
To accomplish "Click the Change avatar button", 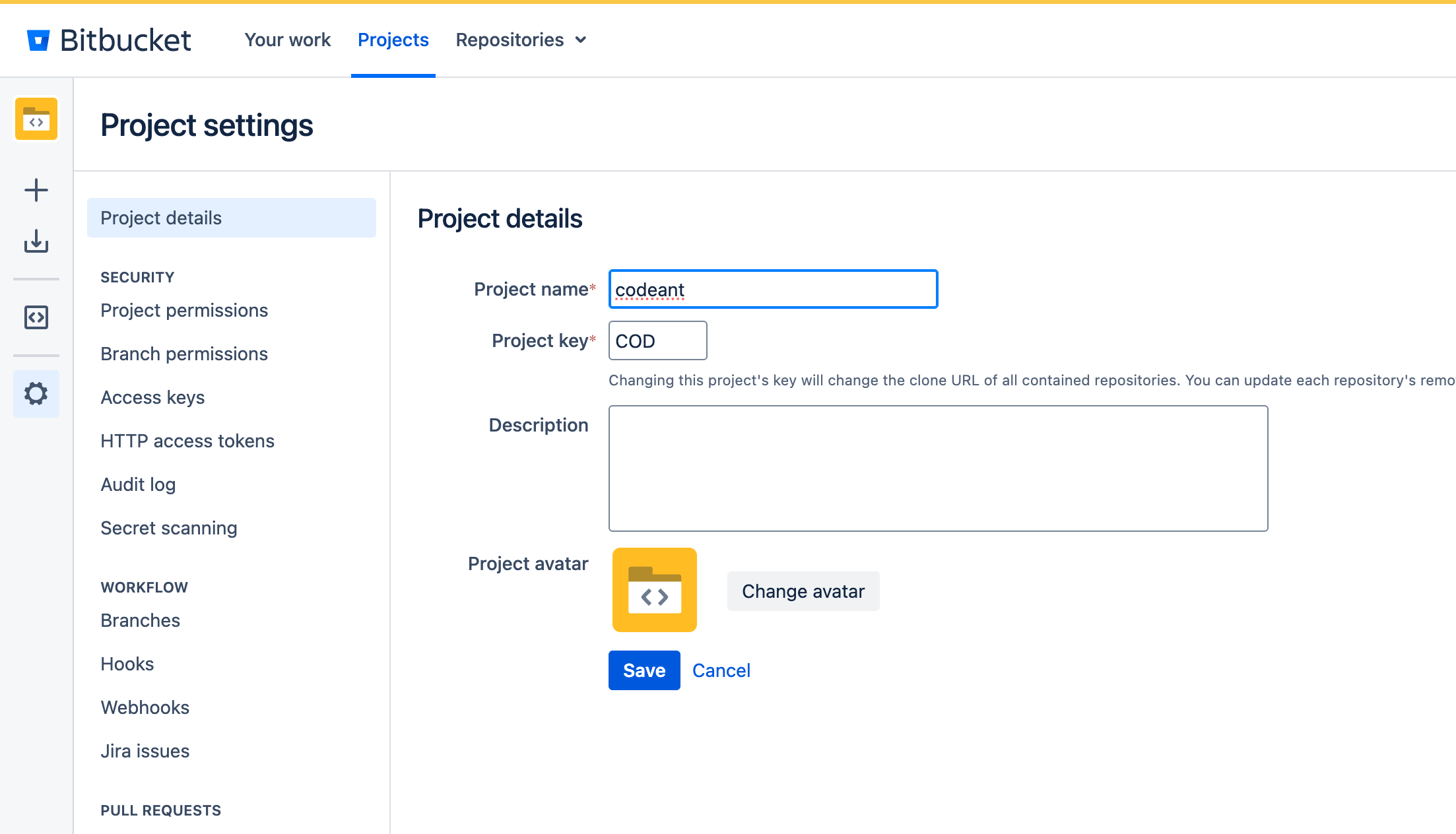I will (x=803, y=591).
